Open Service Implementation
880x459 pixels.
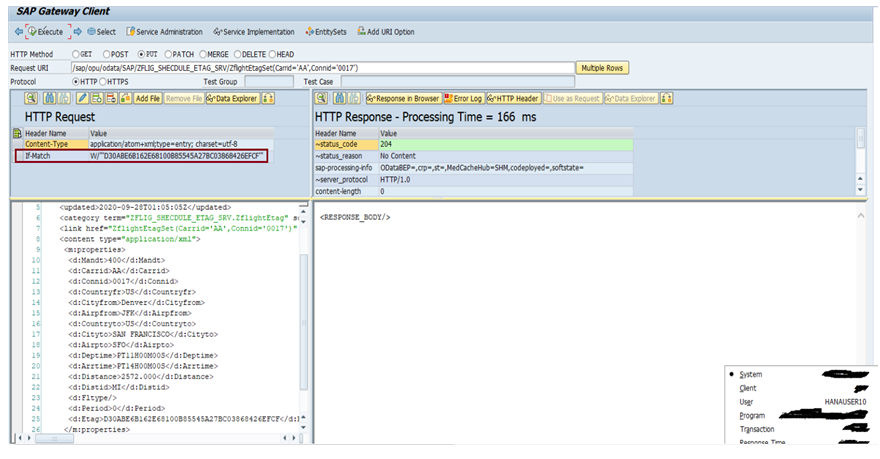point(254,32)
